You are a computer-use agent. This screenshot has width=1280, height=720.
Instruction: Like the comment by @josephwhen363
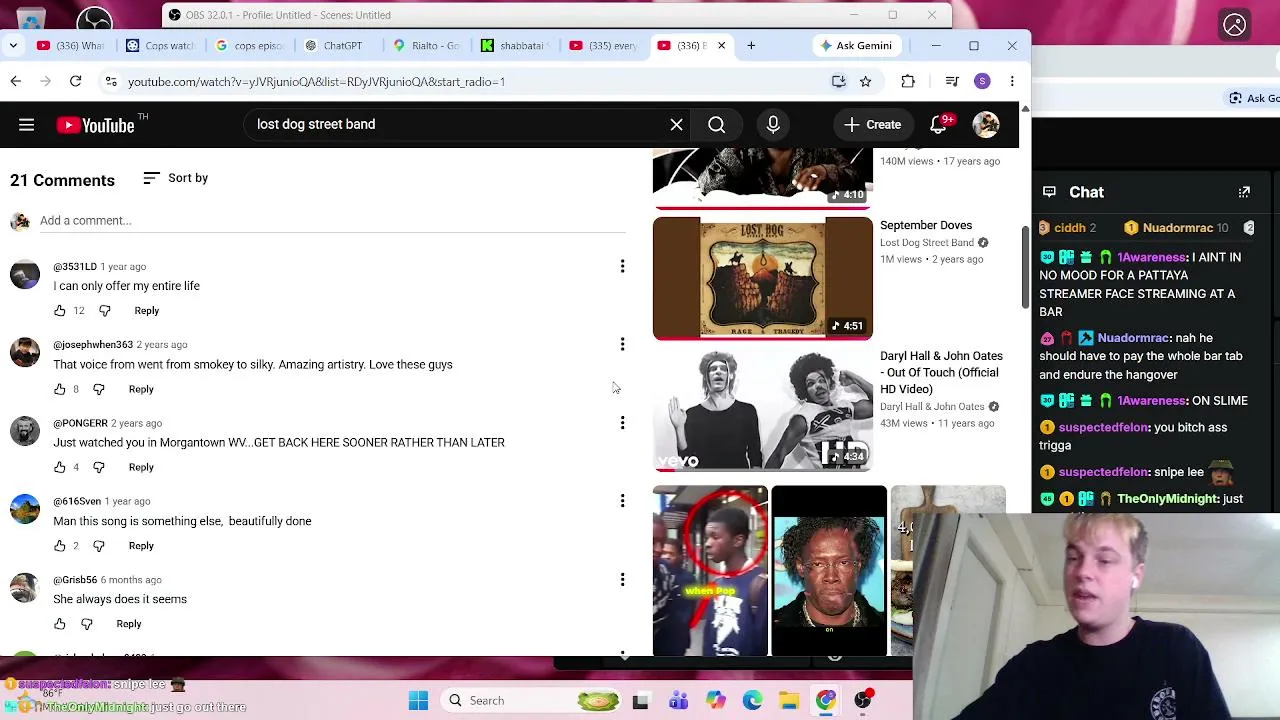click(60, 389)
